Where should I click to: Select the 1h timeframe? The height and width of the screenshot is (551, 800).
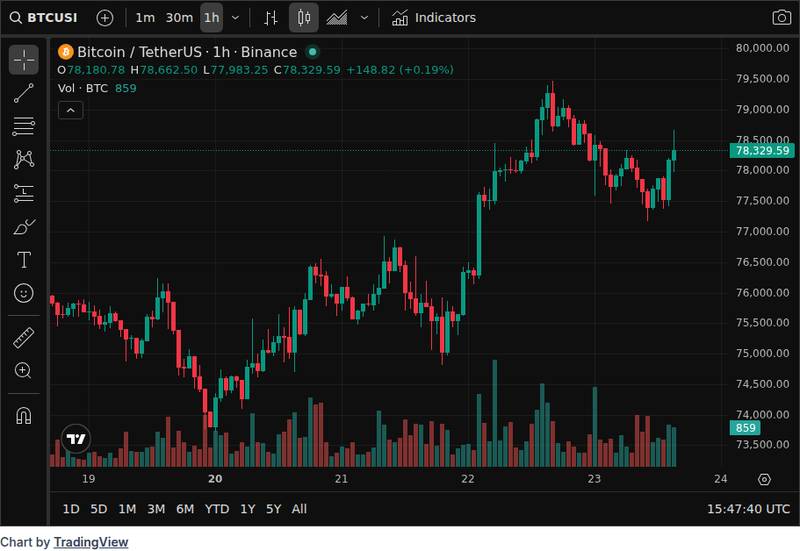(x=212, y=18)
